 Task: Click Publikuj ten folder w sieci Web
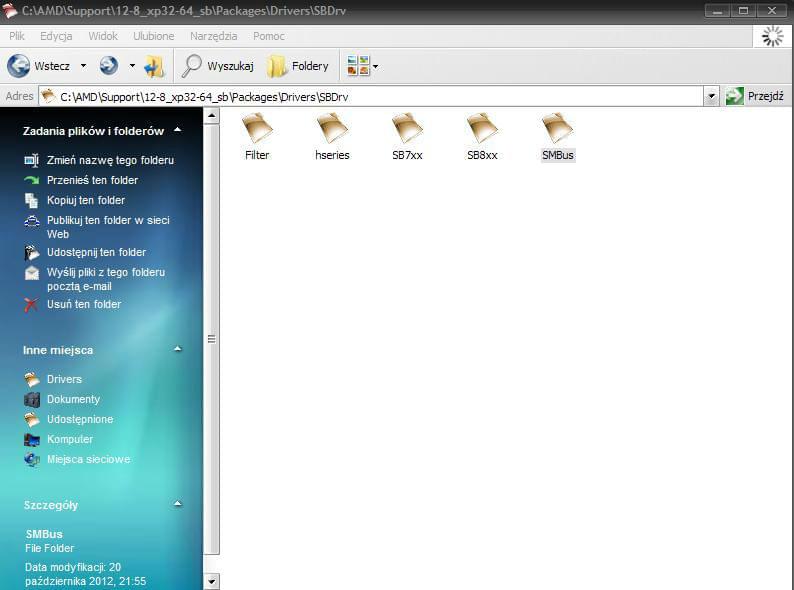pyautogui.click(x=108, y=227)
